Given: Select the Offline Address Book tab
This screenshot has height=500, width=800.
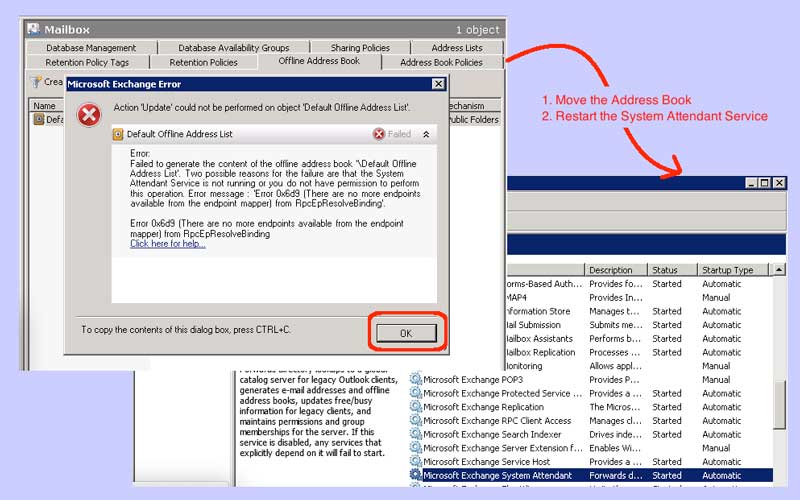Looking at the screenshot, I should (x=319, y=61).
